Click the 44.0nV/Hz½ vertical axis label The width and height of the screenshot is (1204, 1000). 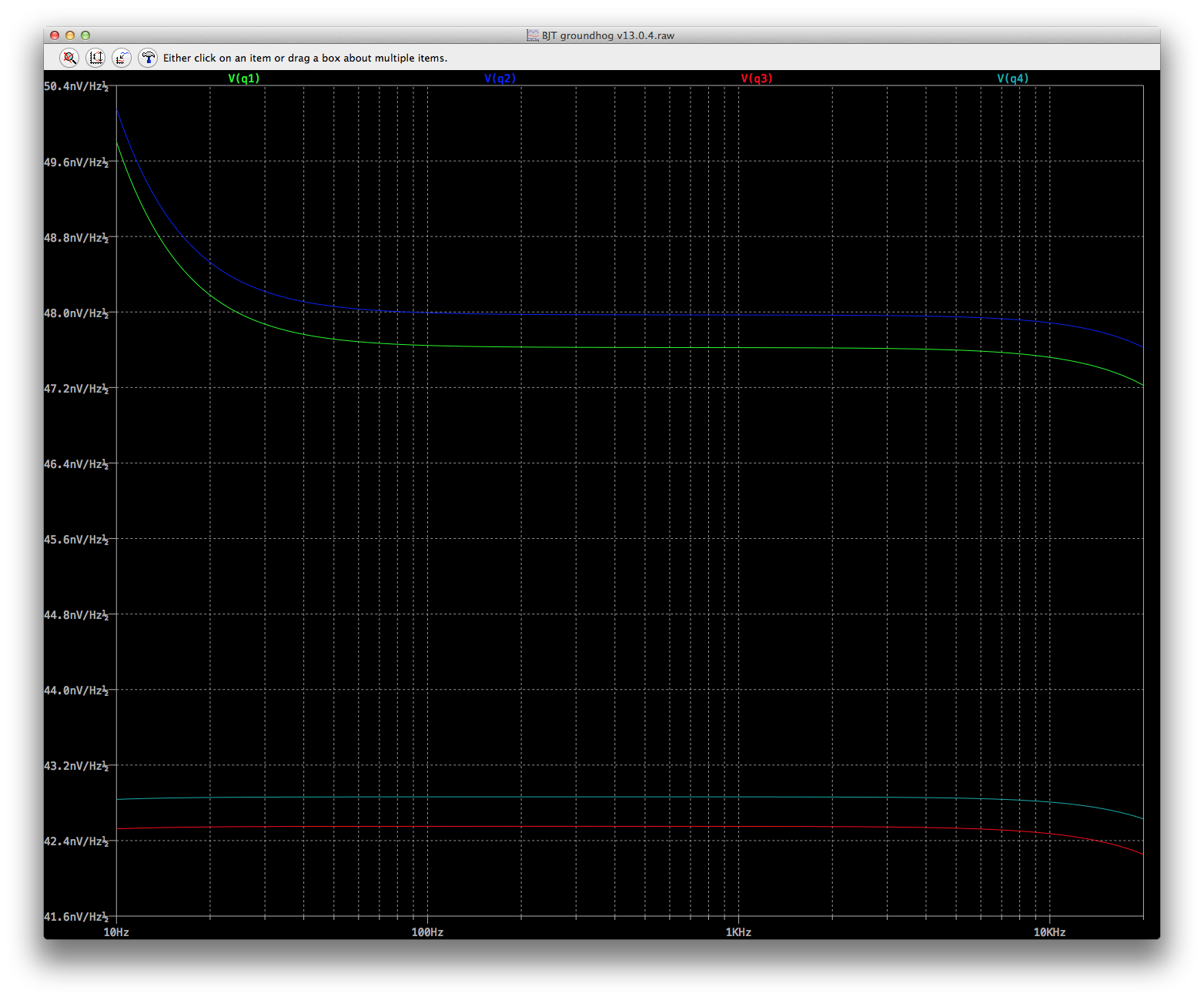[x=76, y=691]
